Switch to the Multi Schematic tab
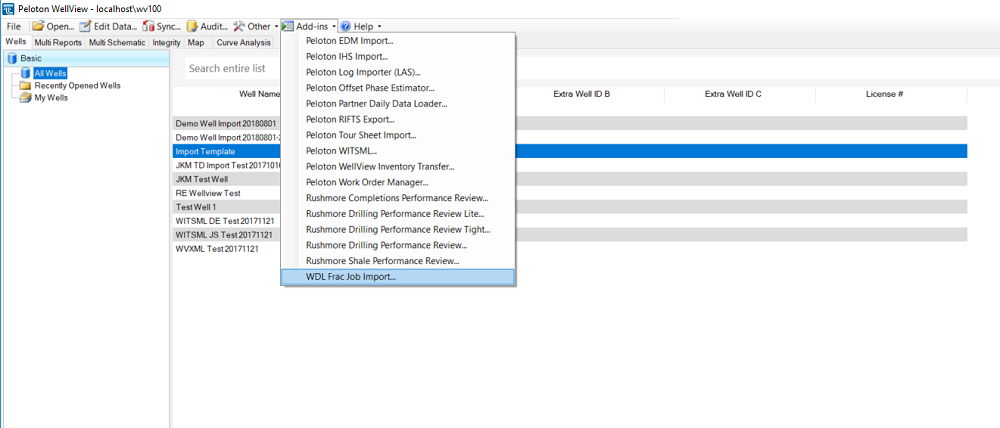 click(117, 43)
